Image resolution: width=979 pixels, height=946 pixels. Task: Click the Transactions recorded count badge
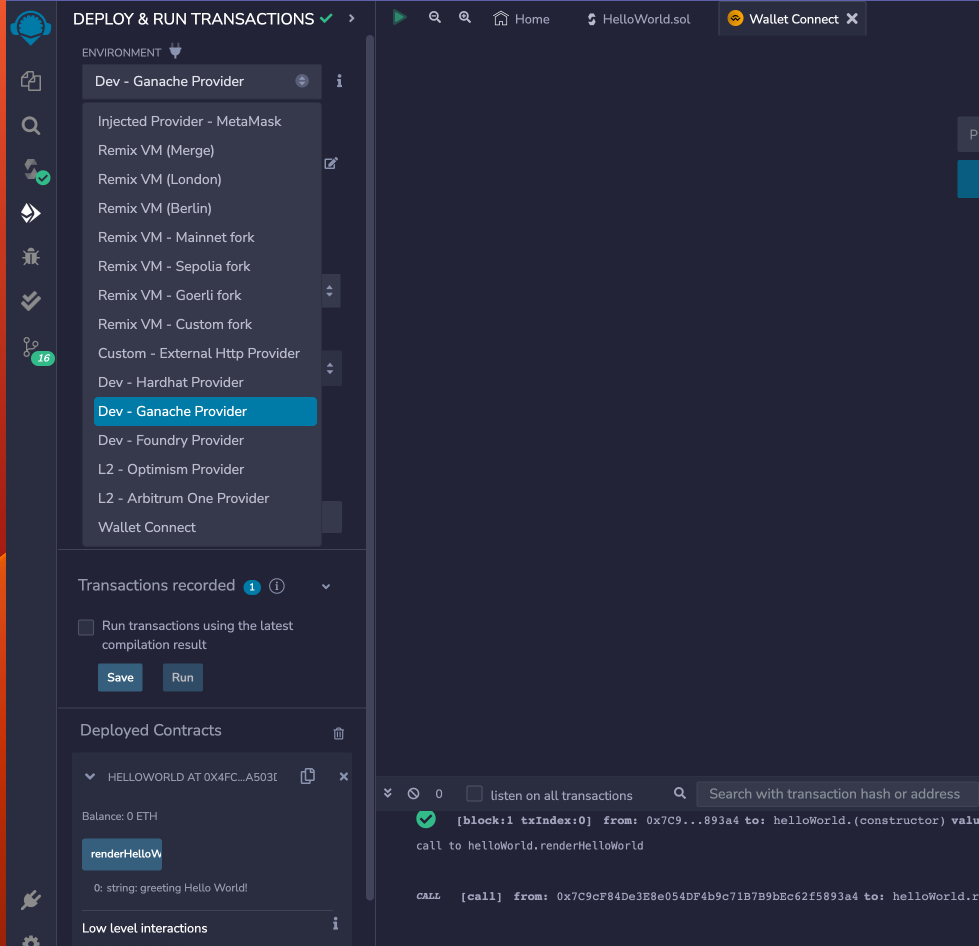pyautogui.click(x=252, y=587)
